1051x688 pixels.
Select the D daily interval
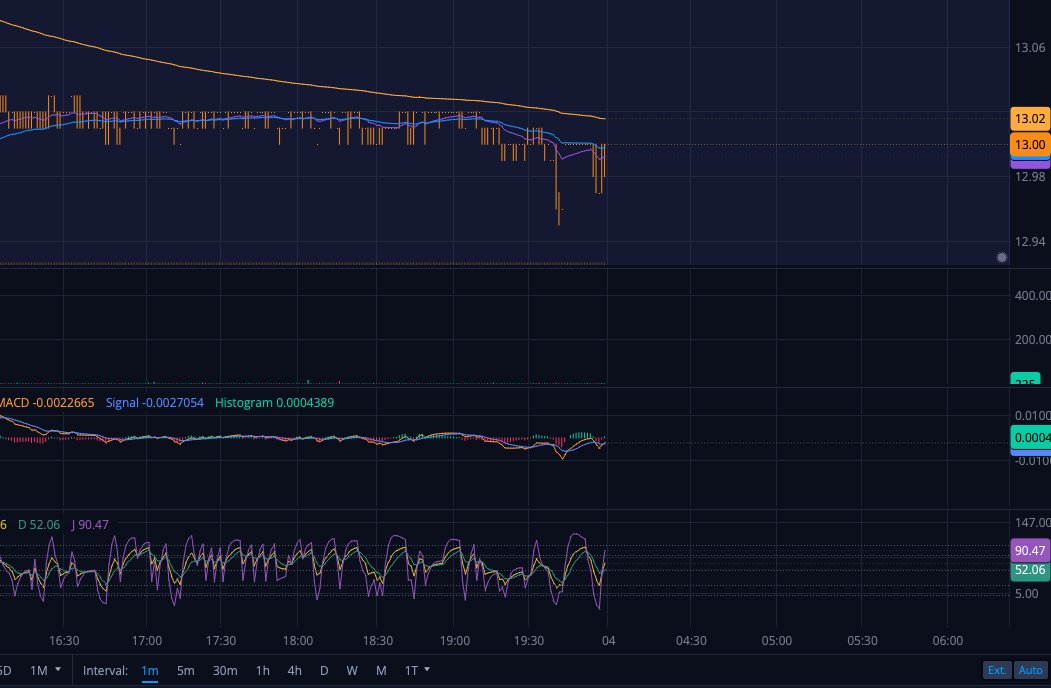pyautogui.click(x=324, y=671)
